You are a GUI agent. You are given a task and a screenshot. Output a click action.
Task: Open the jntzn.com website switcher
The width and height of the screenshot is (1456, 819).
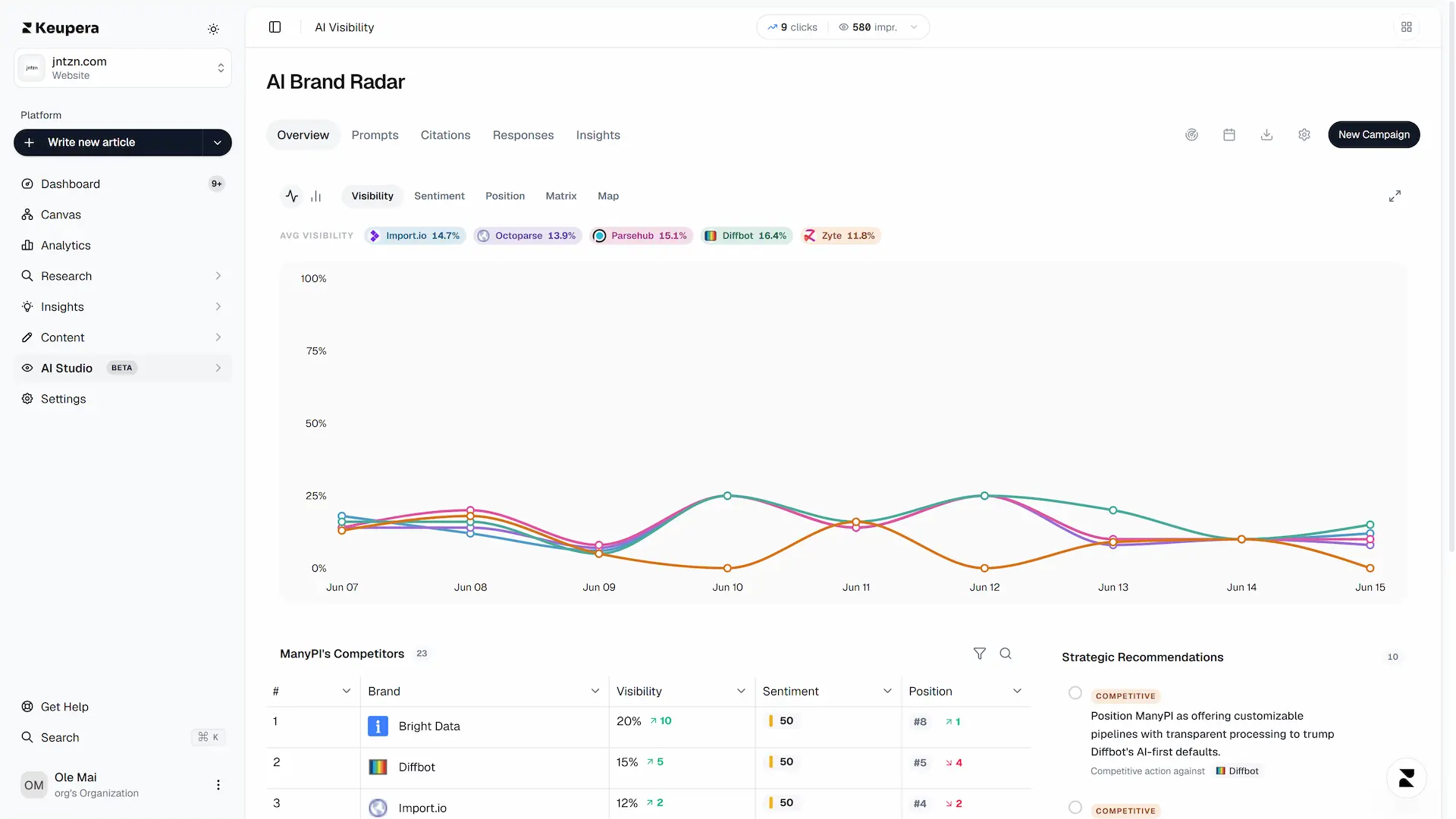[123, 68]
